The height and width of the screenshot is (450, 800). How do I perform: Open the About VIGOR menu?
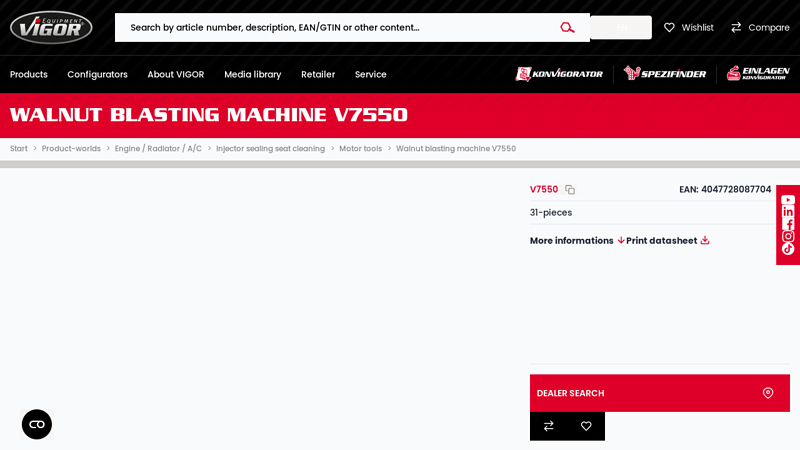click(x=176, y=74)
